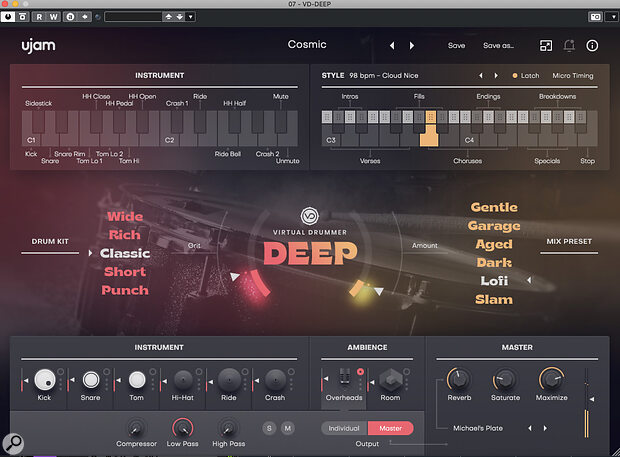Toggle the Room enable circle
Image resolution: width=620 pixels, height=457 pixels.
[406, 372]
